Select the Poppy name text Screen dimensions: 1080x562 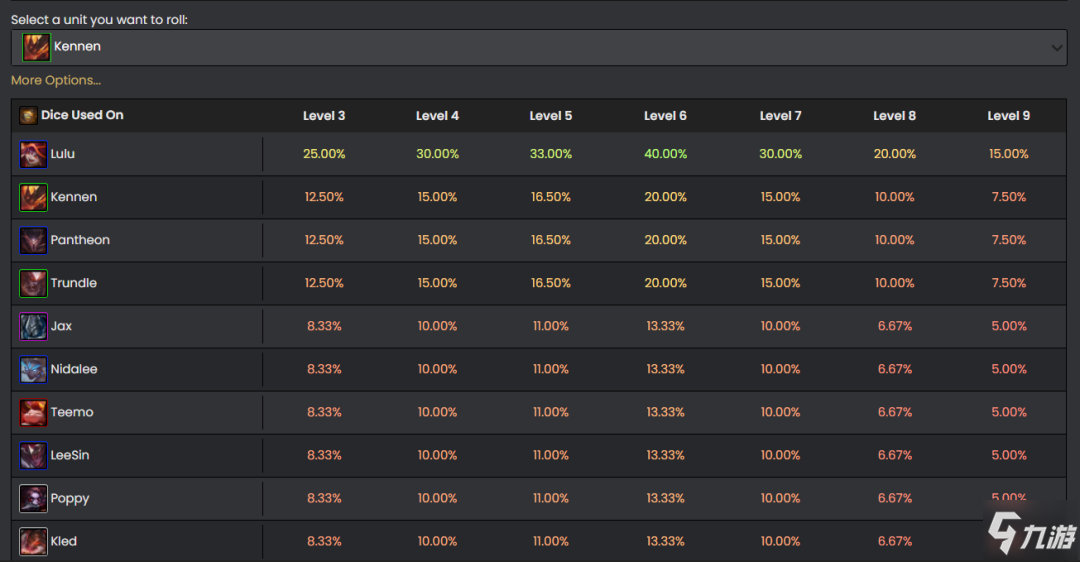tap(70, 499)
